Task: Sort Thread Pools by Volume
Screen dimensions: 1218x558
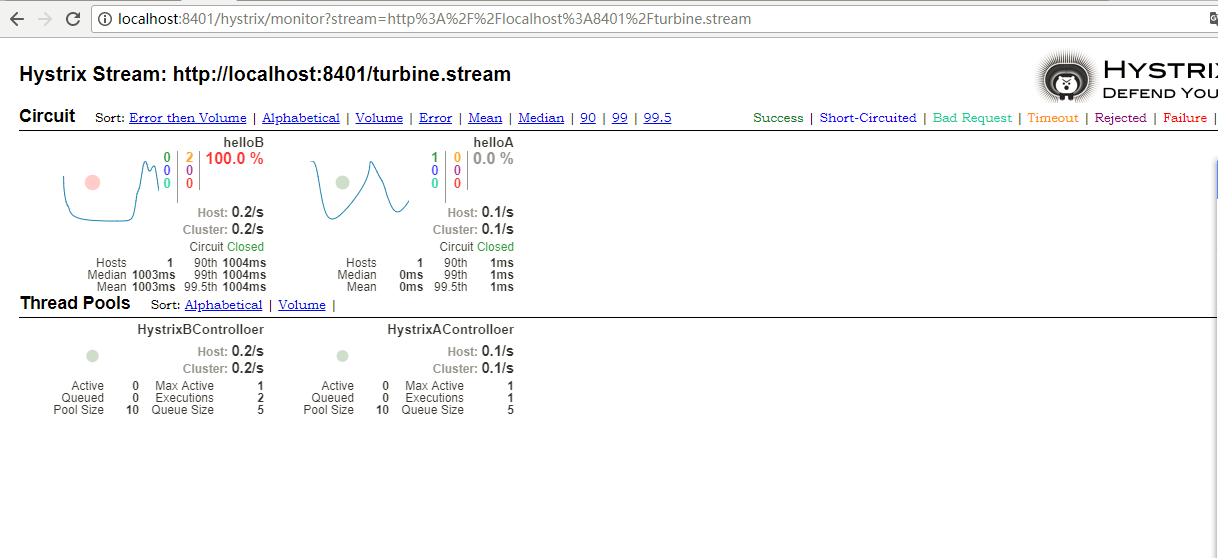Action: click(302, 305)
